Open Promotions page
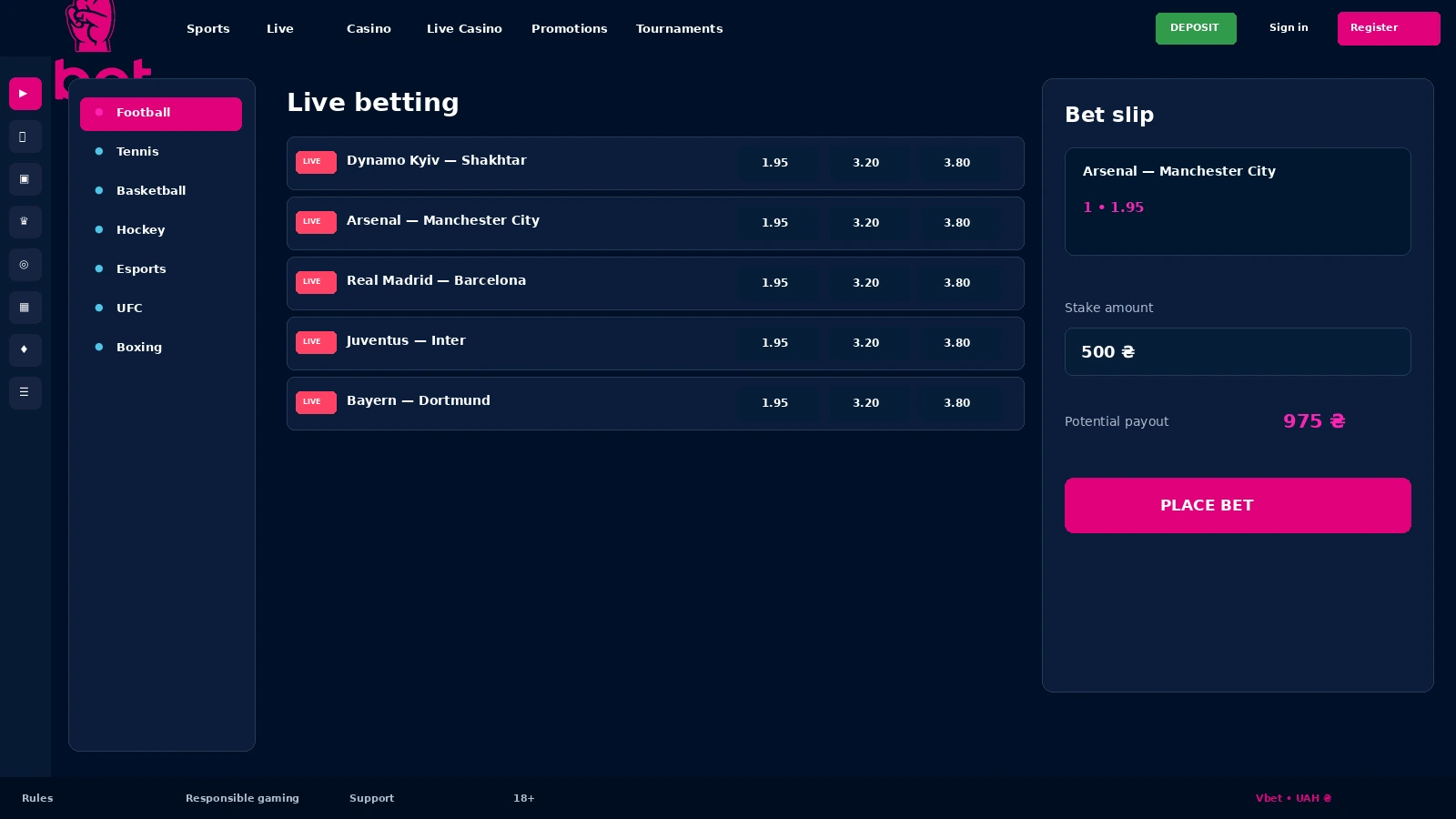 coord(570,29)
